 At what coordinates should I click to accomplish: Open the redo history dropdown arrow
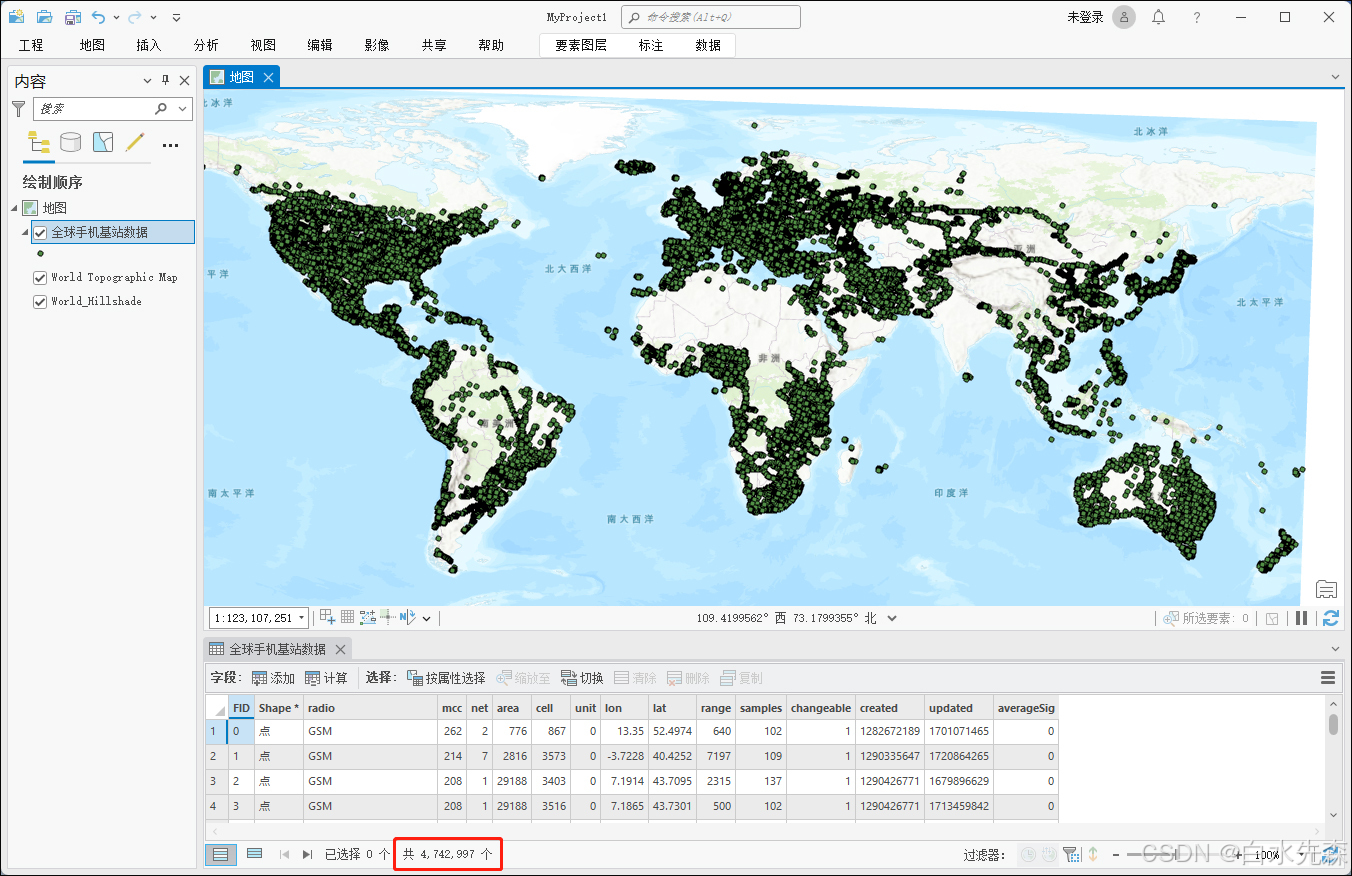[x=152, y=18]
